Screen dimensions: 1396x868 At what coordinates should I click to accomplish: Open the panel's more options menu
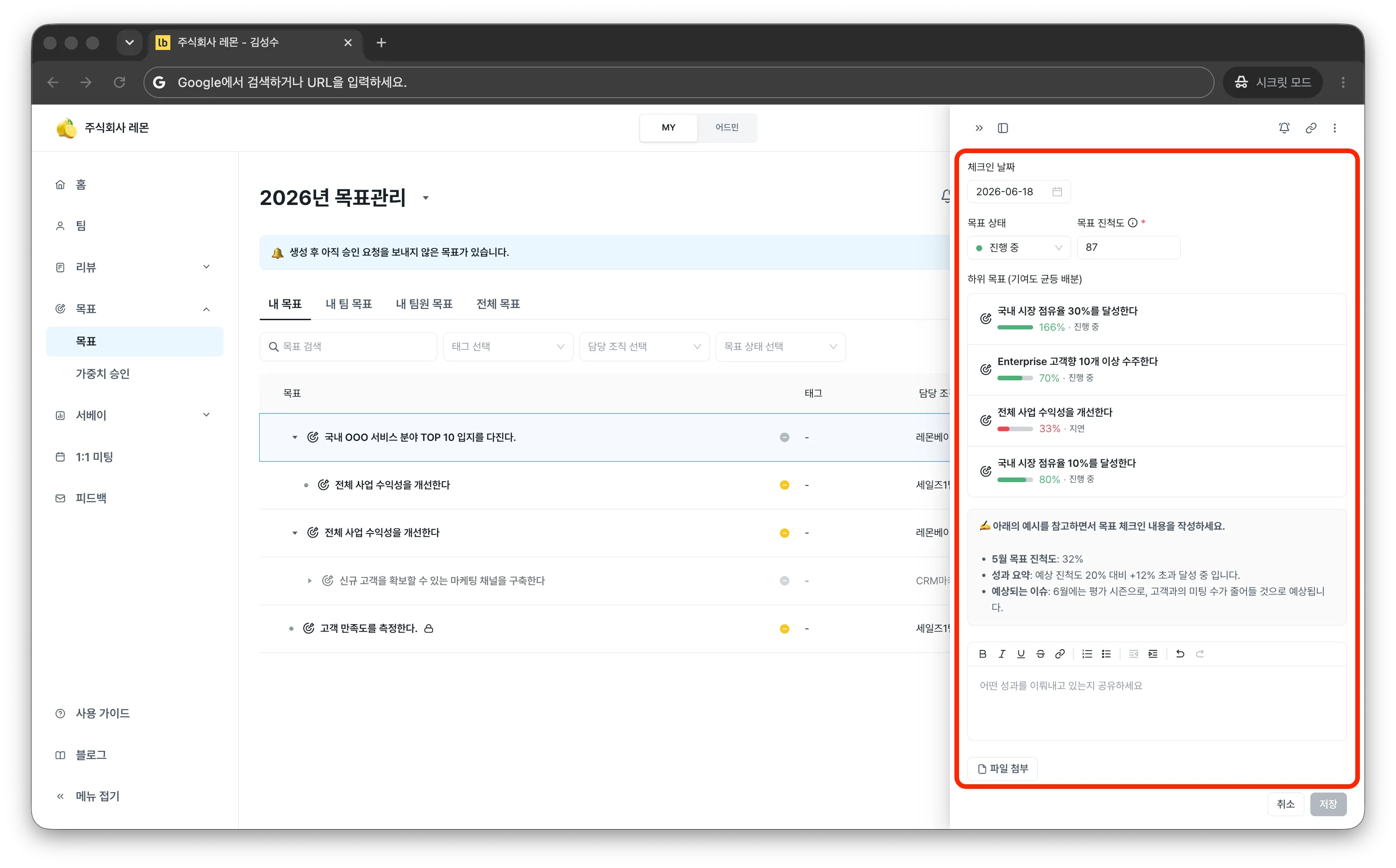click(1334, 128)
